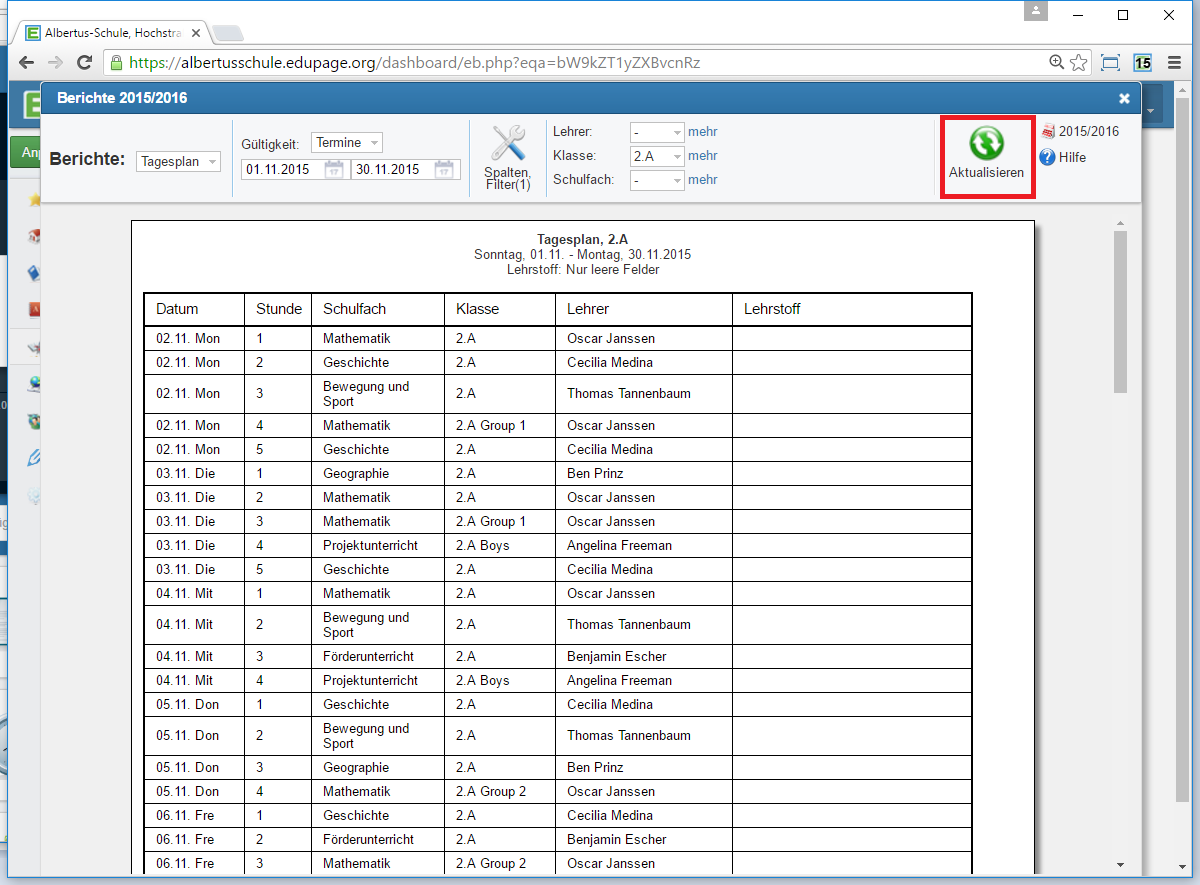Click the Stunde column header

click(x=279, y=309)
